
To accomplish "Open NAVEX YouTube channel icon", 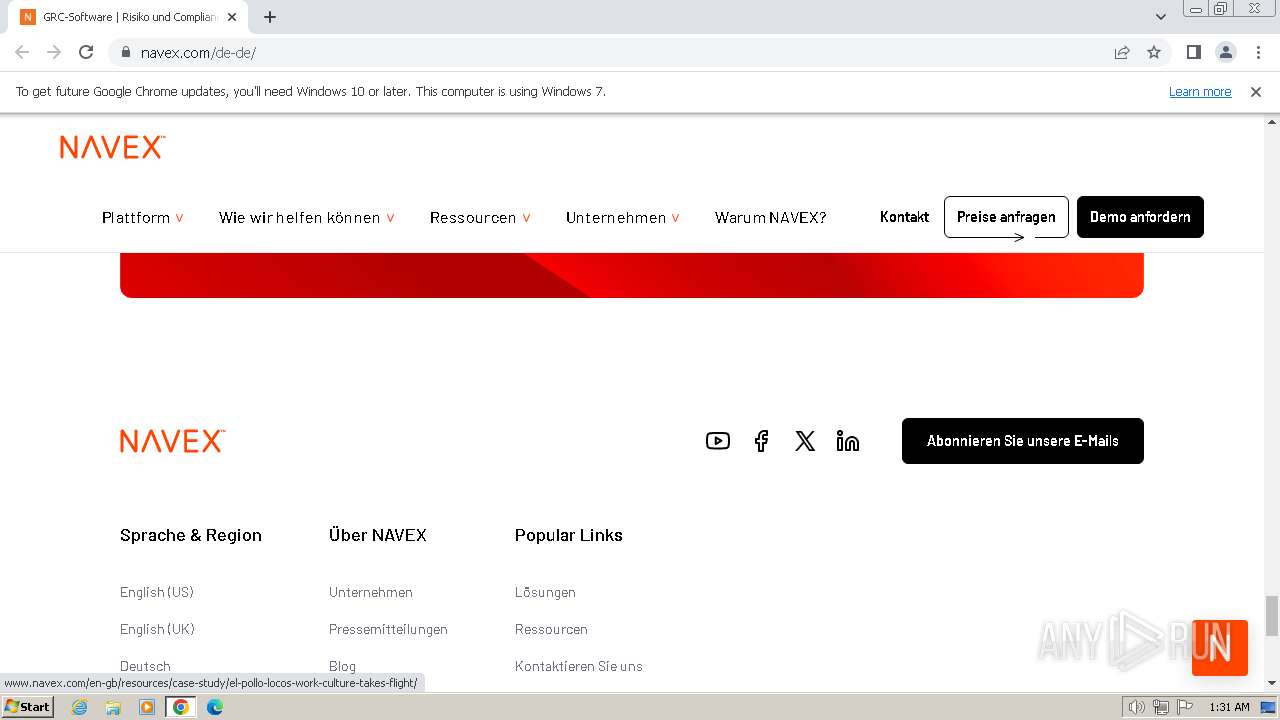I will (x=718, y=441).
